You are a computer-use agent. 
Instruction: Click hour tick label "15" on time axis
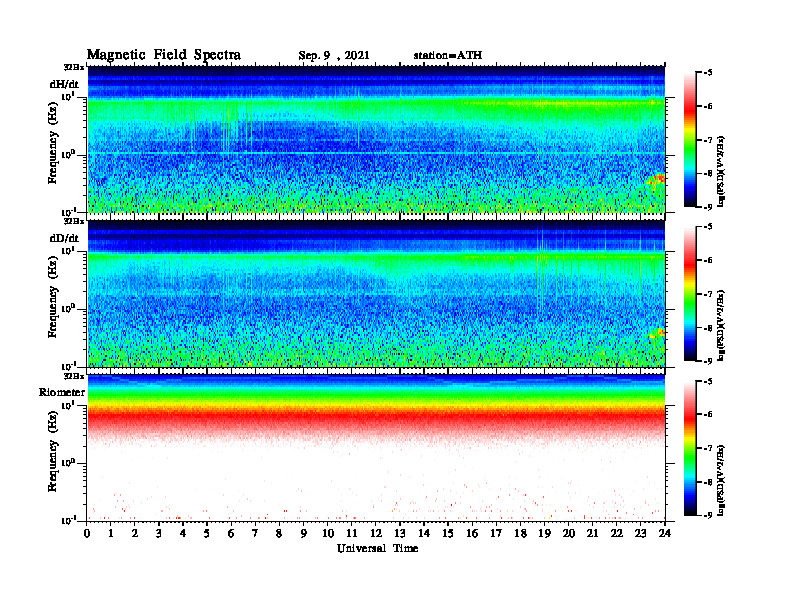[448, 533]
